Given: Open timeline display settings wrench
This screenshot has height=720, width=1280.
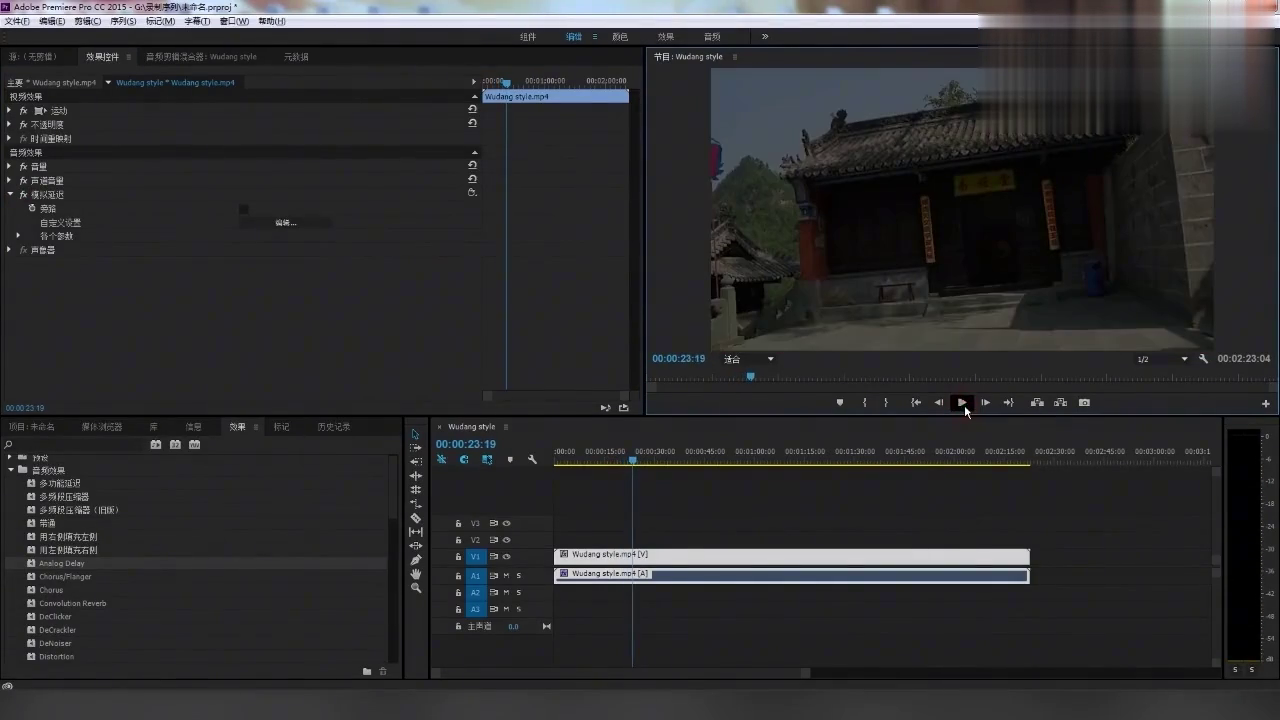Looking at the screenshot, I should pos(532,460).
